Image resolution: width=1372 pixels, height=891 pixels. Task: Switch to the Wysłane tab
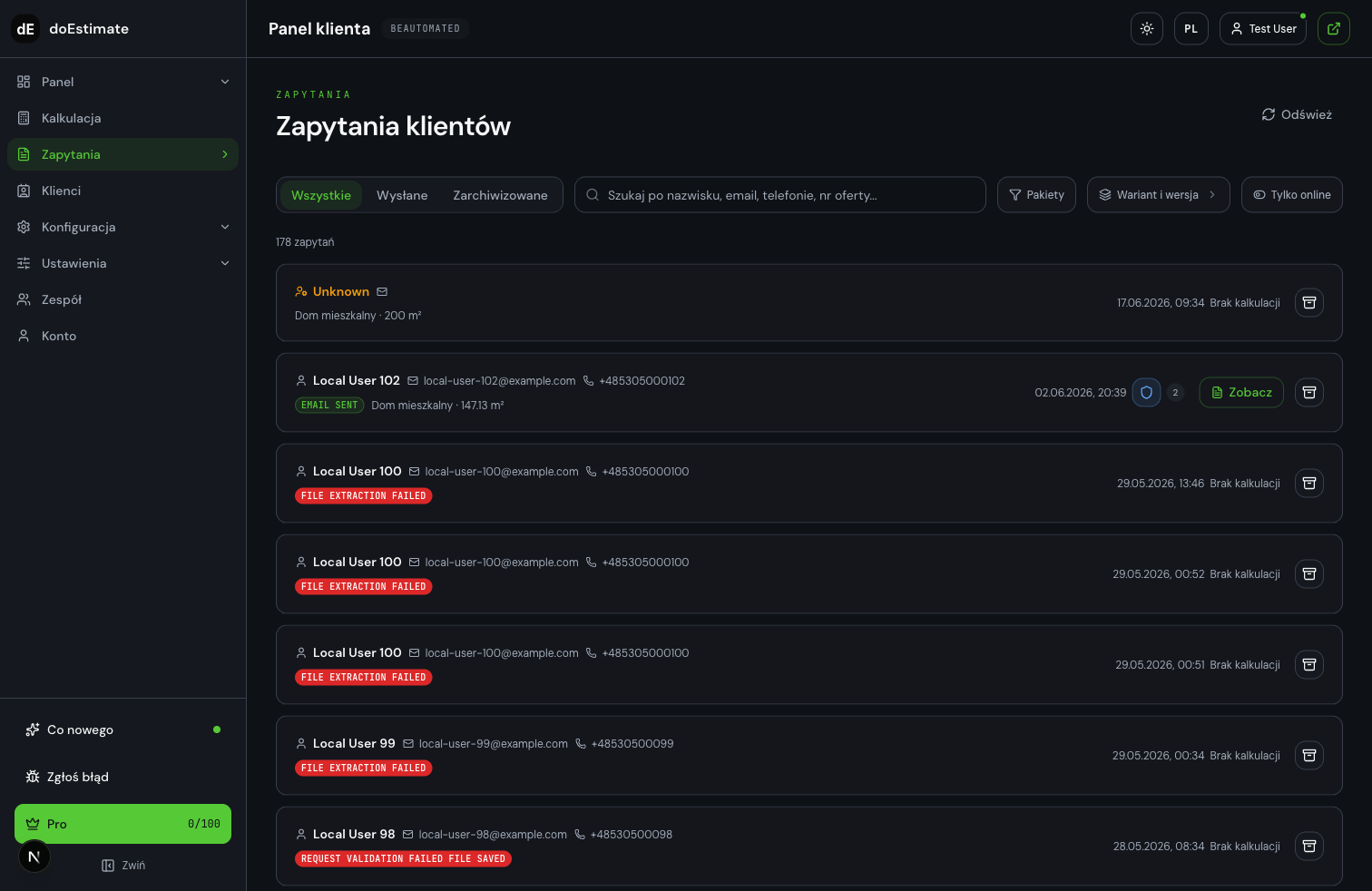pos(402,195)
